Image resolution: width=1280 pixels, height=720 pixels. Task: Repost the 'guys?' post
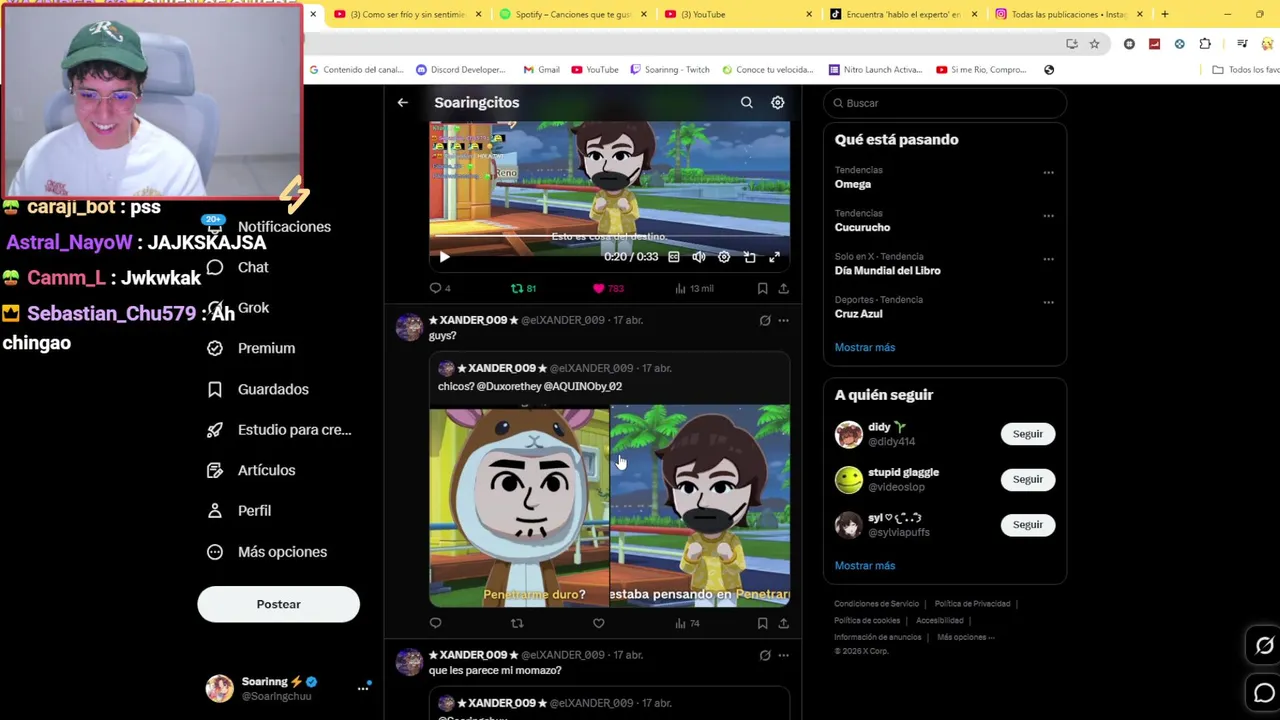pos(517,623)
